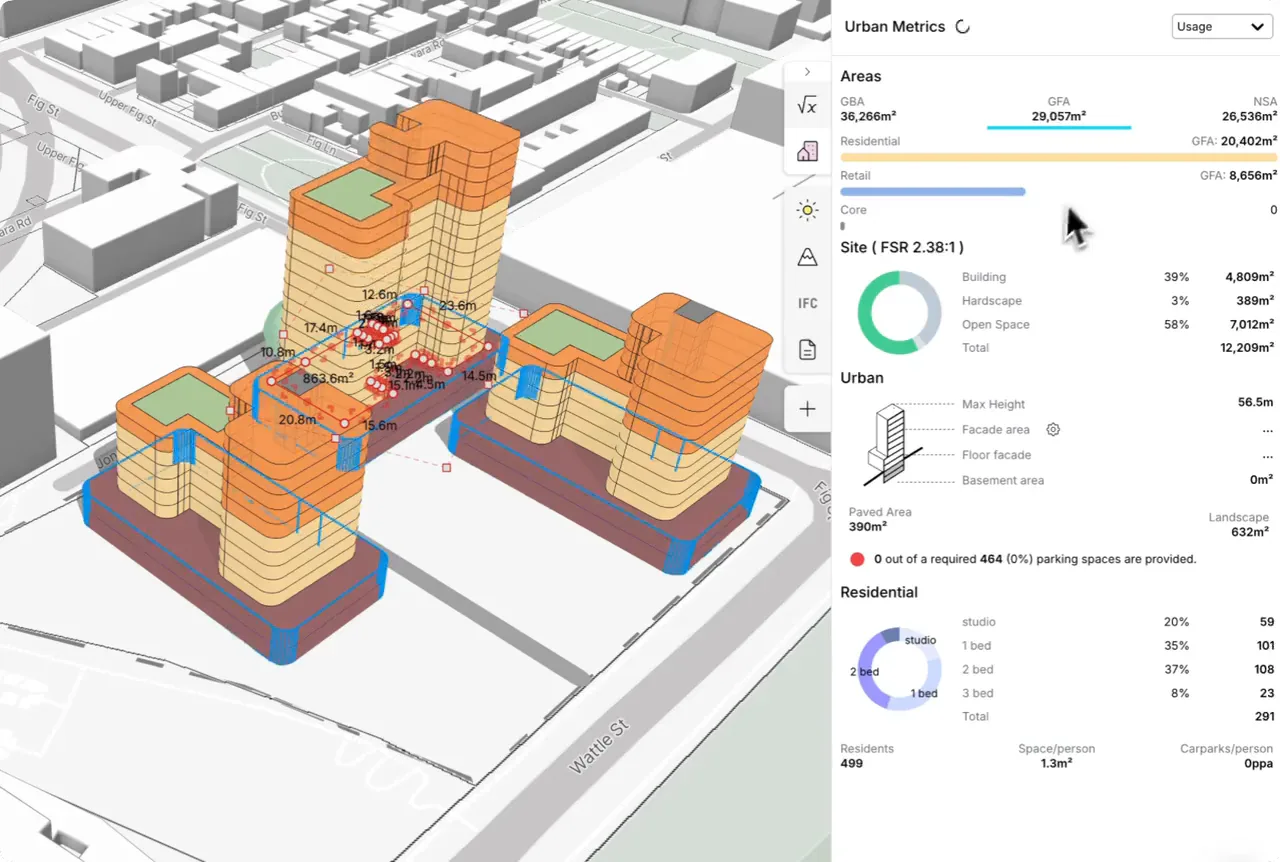
Task: Click the Site FSR 2.38:1 heading
Action: (x=902, y=247)
